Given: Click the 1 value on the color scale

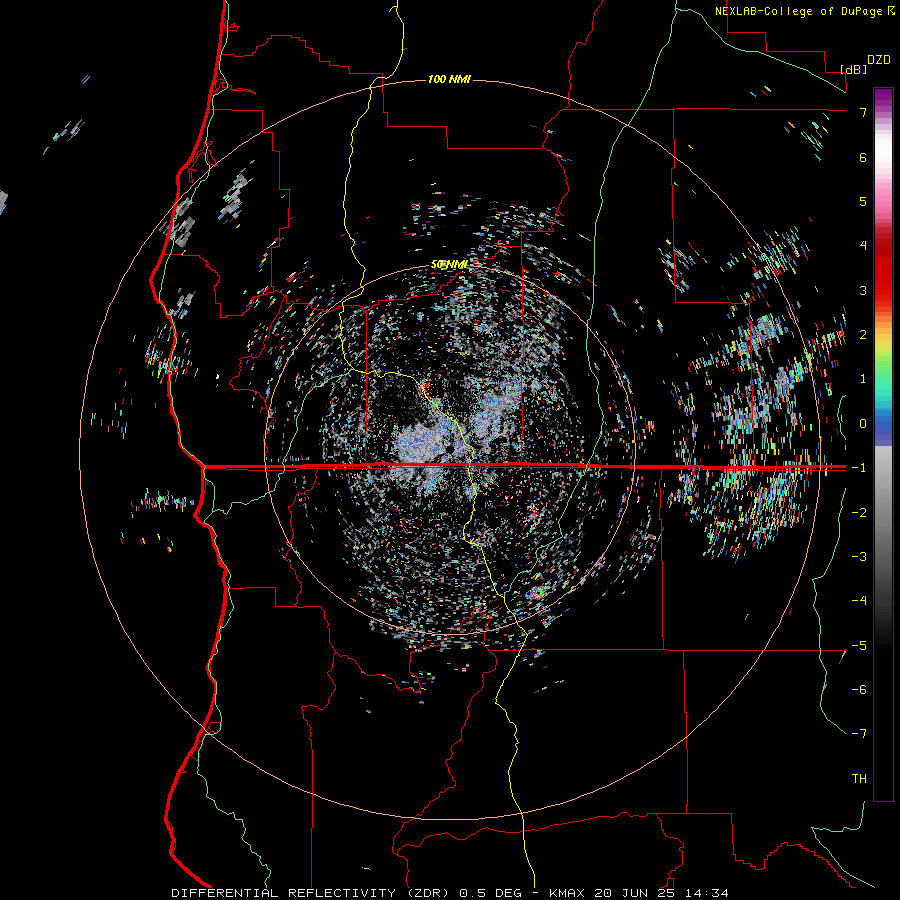Looking at the screenshot, I should click(x=863, y=379).
